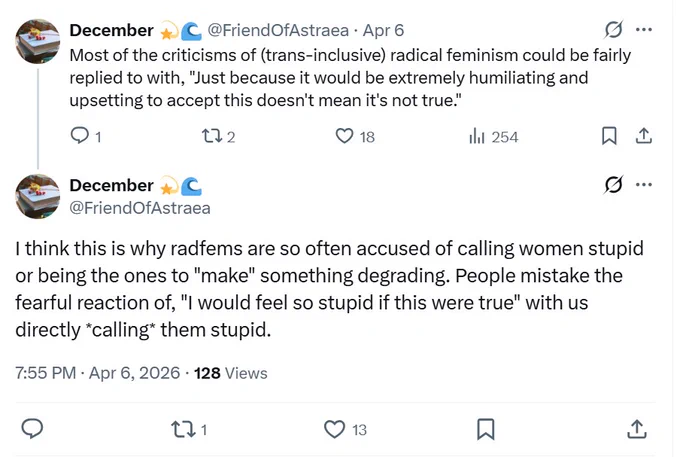Open the three-dot menu on first tweet
Image resolution: width=680 pixels, height=457 pixels.
pyautogui.click(x=644, y=29)
